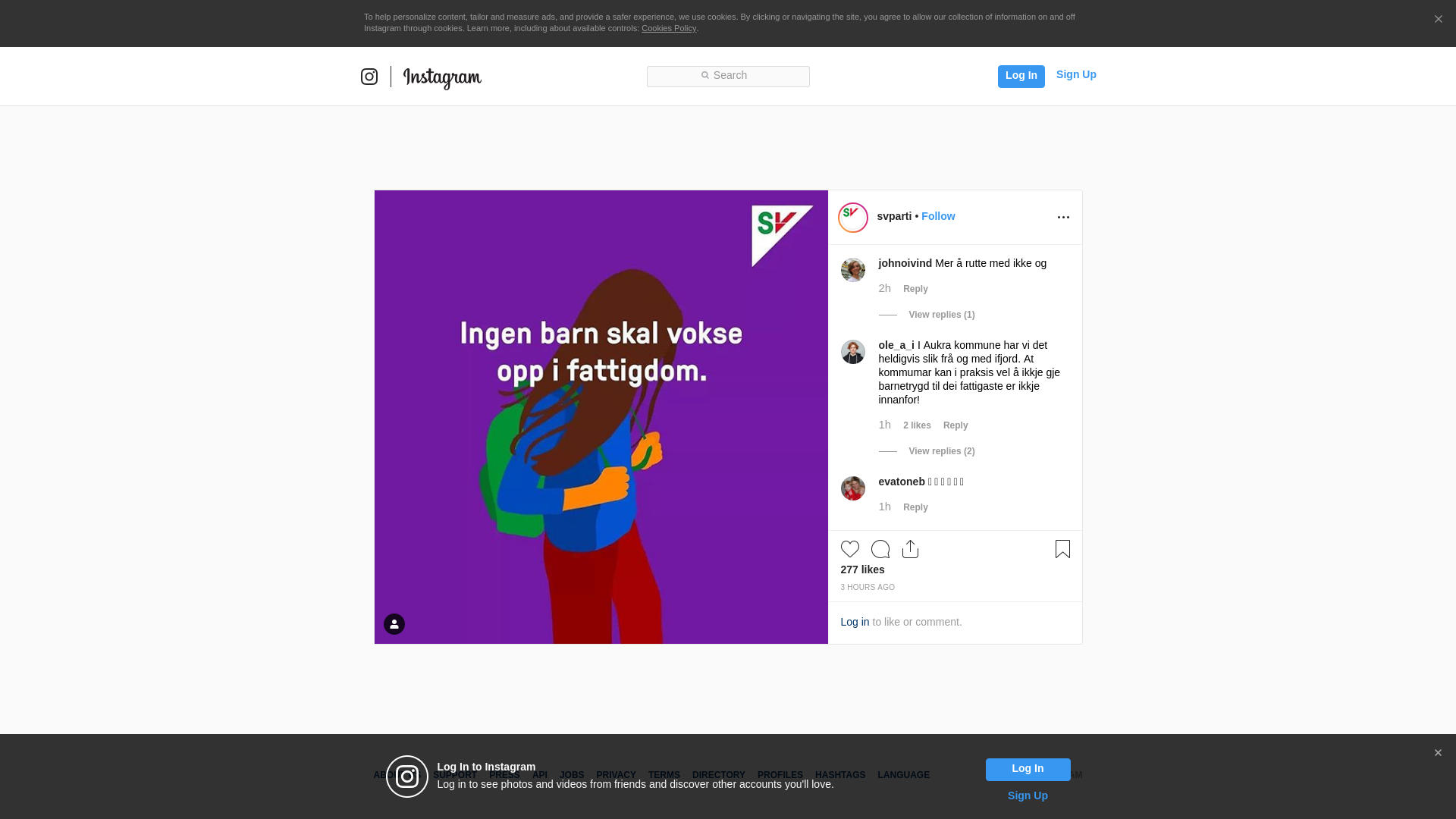Click Log in to like or comment
1456x819 pixels.
coord(855,622)
